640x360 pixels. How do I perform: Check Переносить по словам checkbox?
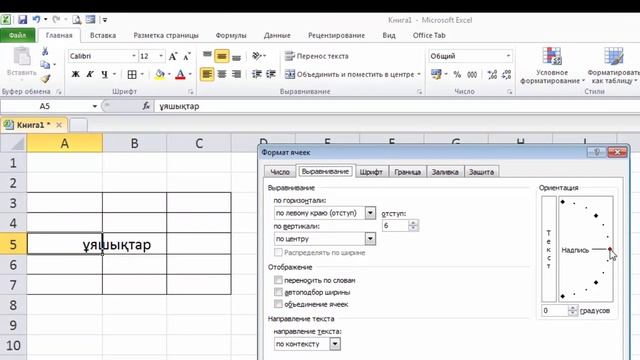[278, 280]
